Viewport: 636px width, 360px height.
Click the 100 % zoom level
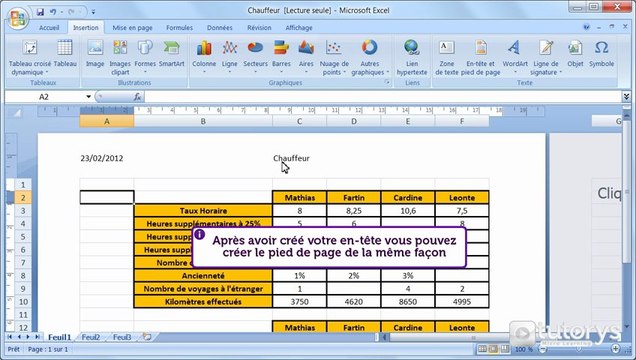pos(524,349)
